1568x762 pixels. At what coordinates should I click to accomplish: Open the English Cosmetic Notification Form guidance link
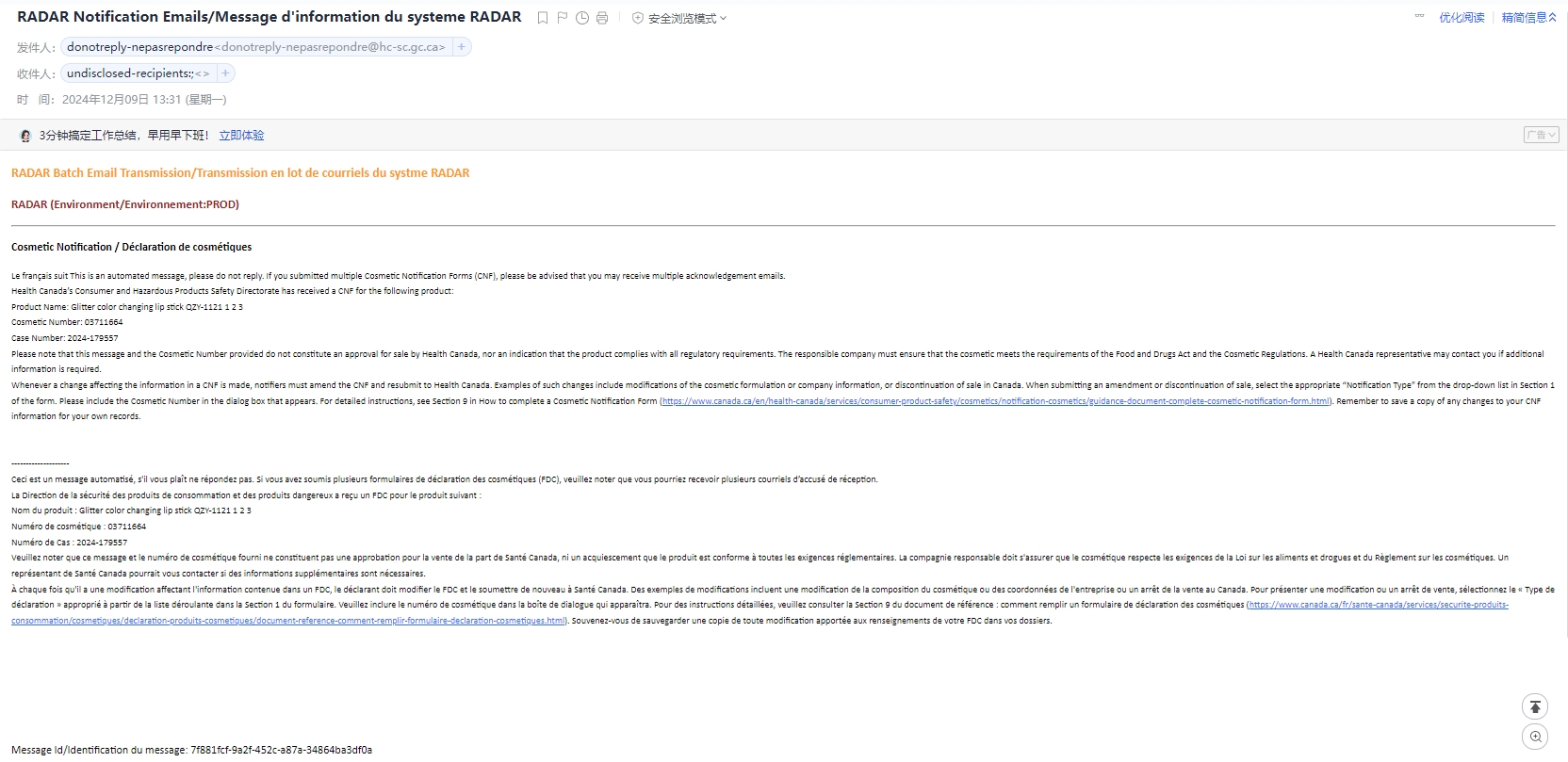point(996,401)
